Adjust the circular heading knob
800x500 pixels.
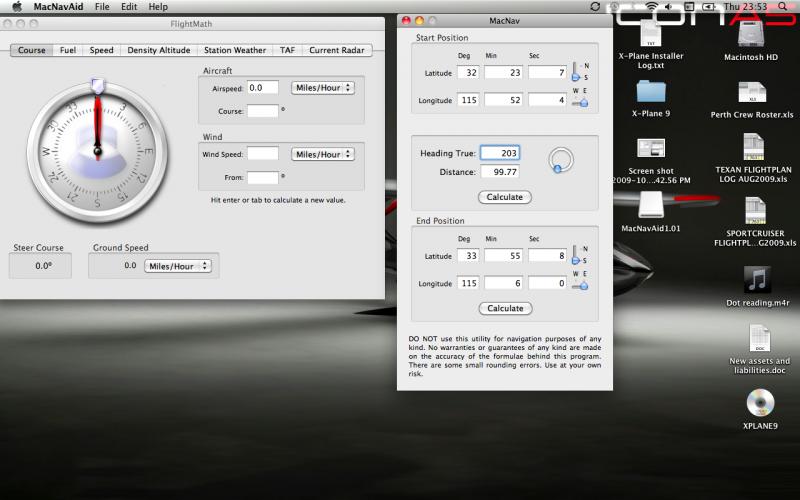561,160
